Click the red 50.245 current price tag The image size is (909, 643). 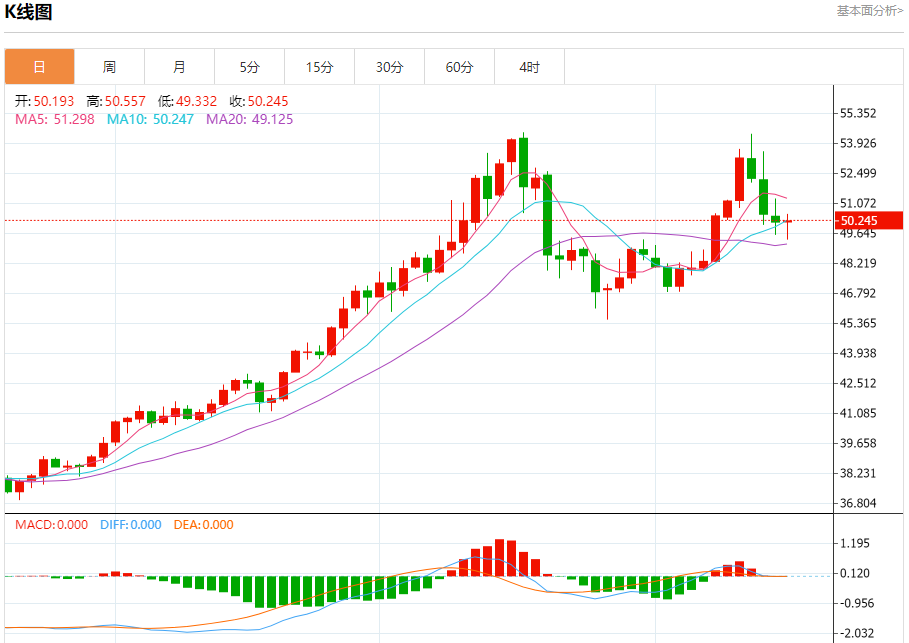tap(868, 221)
